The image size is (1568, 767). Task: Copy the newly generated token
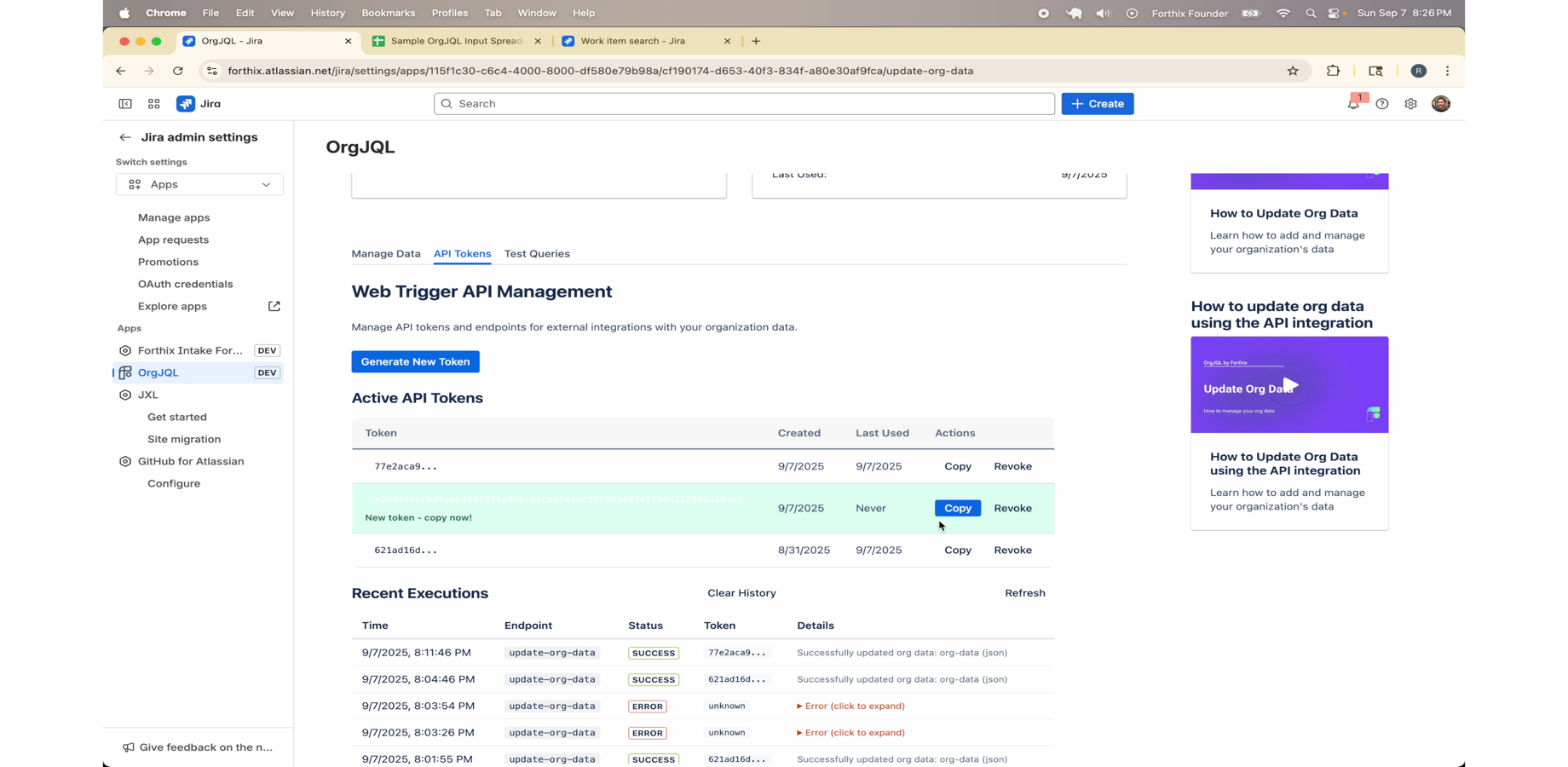[957, 508]
